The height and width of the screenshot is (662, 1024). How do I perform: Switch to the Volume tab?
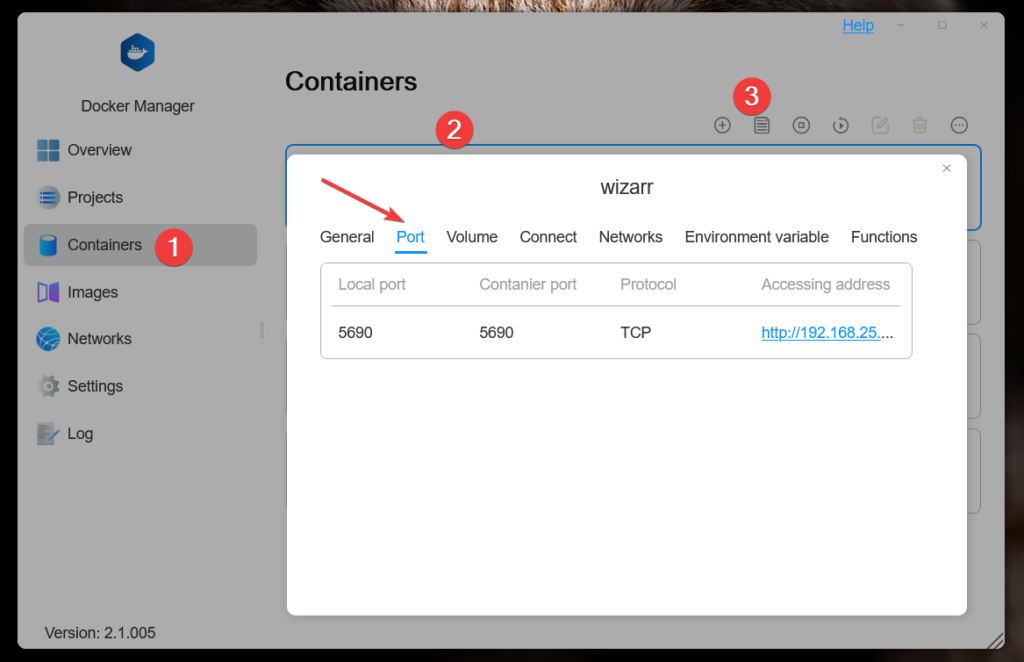[472, 237]
